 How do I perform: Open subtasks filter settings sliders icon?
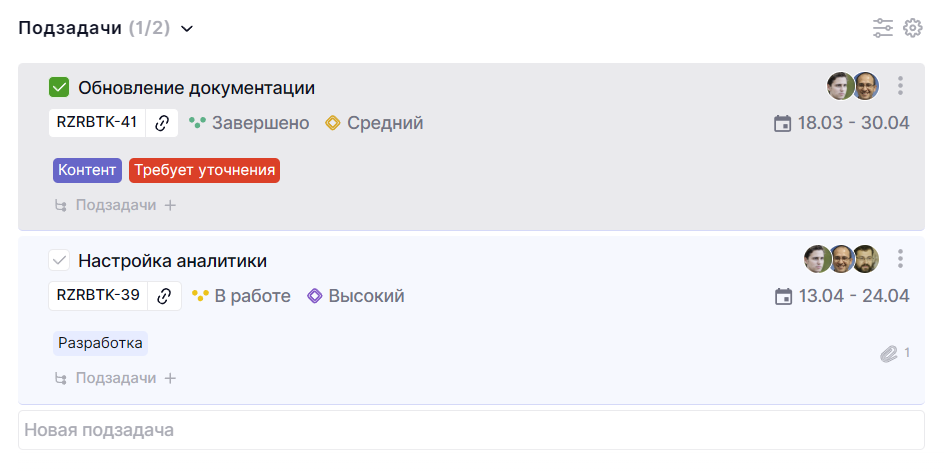tap(882, 28)
